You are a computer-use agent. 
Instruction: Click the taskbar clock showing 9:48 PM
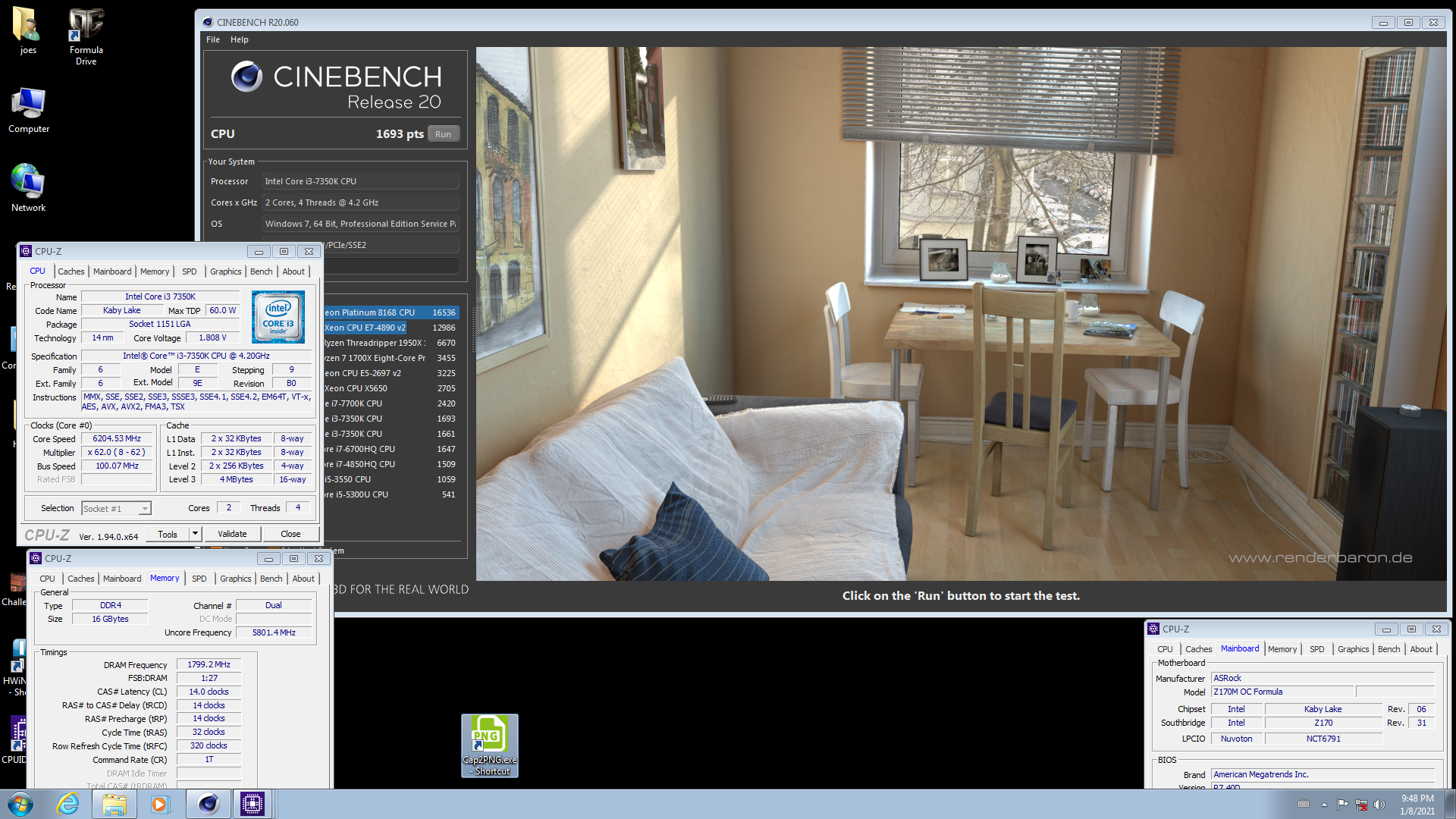[x=1417, y=805]
